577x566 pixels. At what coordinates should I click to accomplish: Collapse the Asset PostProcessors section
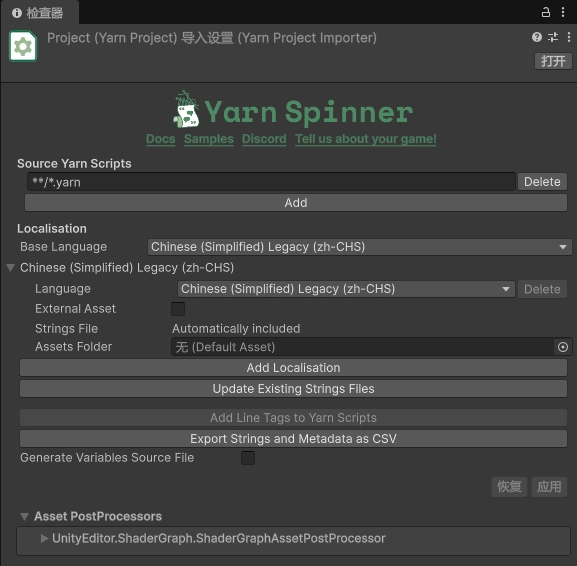[25, 516]
